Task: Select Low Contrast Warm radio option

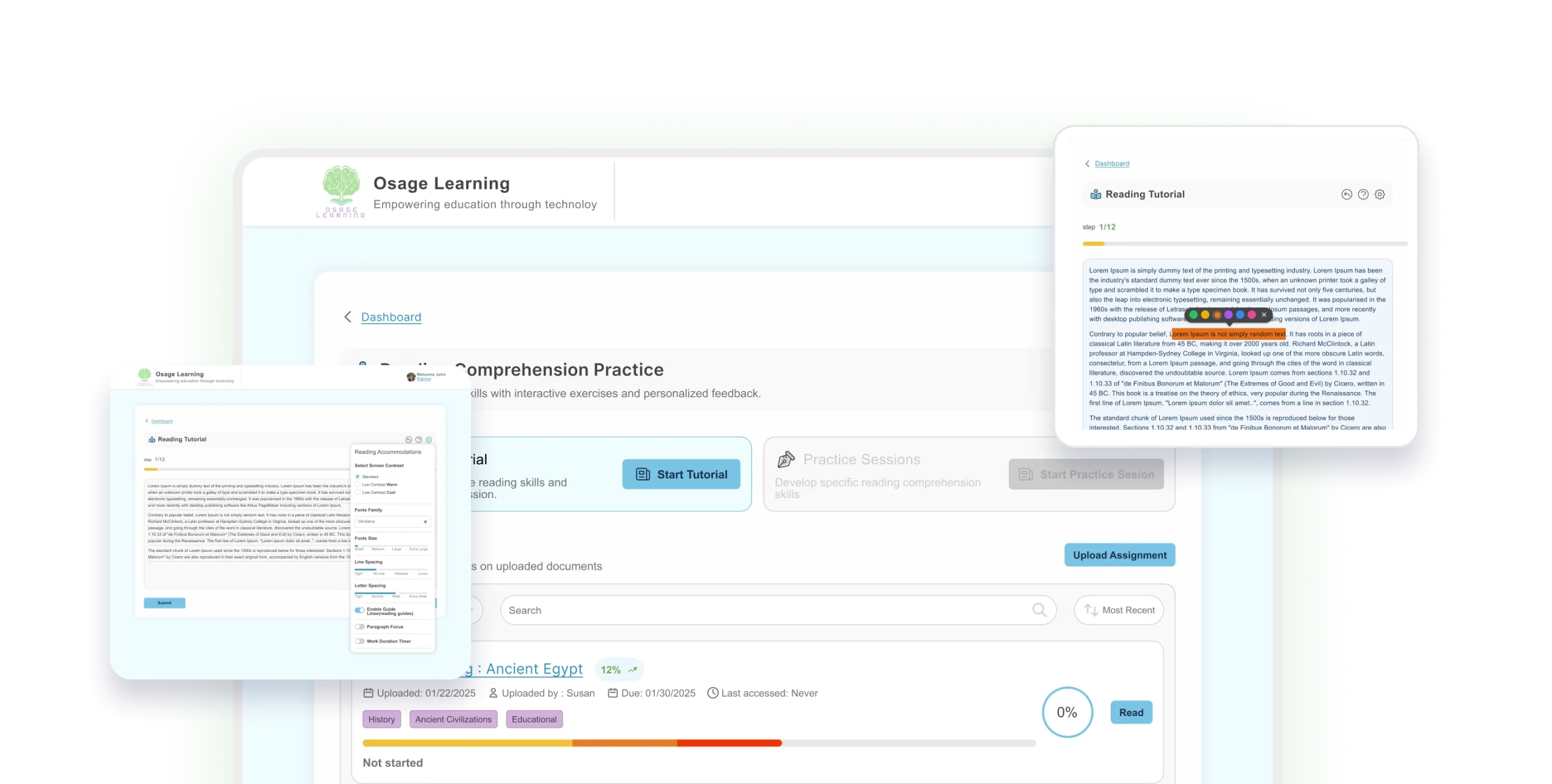Action: tap(358, 485)
